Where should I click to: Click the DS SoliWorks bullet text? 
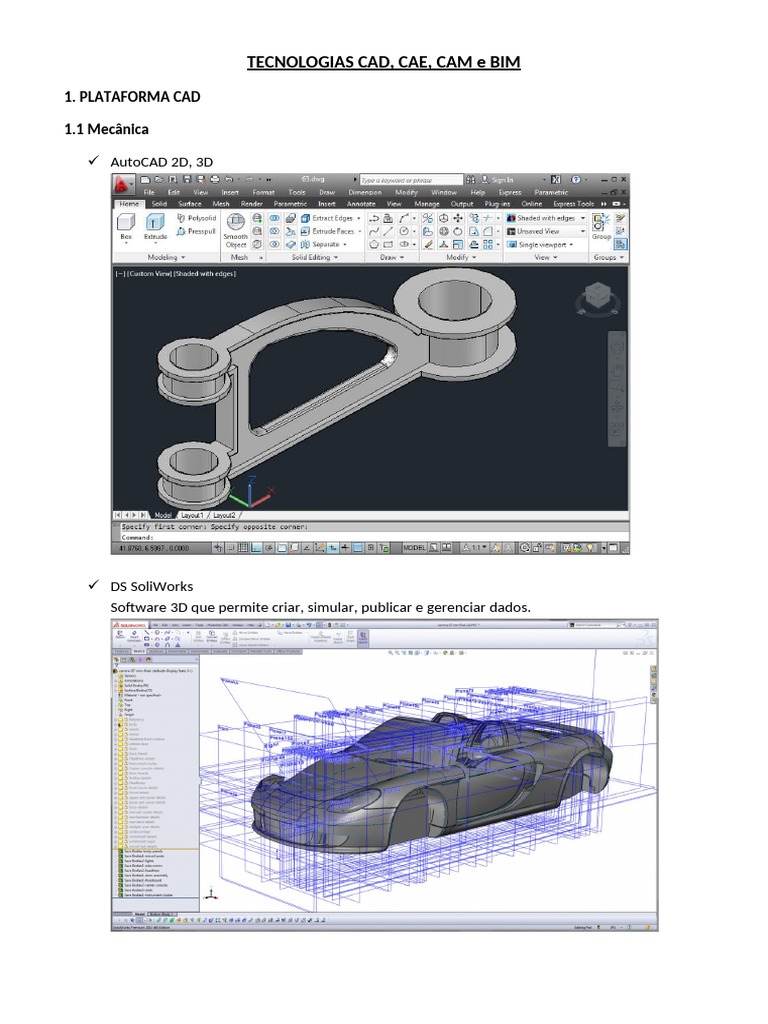click(x=152, y=586)
